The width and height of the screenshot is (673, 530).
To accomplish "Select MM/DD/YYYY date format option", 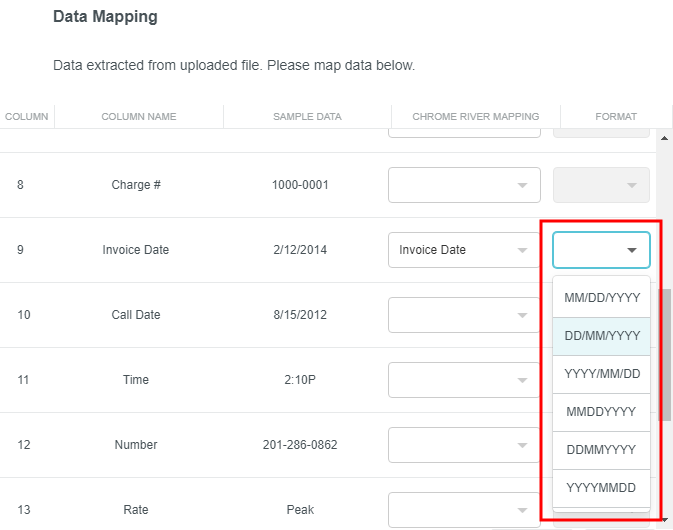I will (601, 297).
